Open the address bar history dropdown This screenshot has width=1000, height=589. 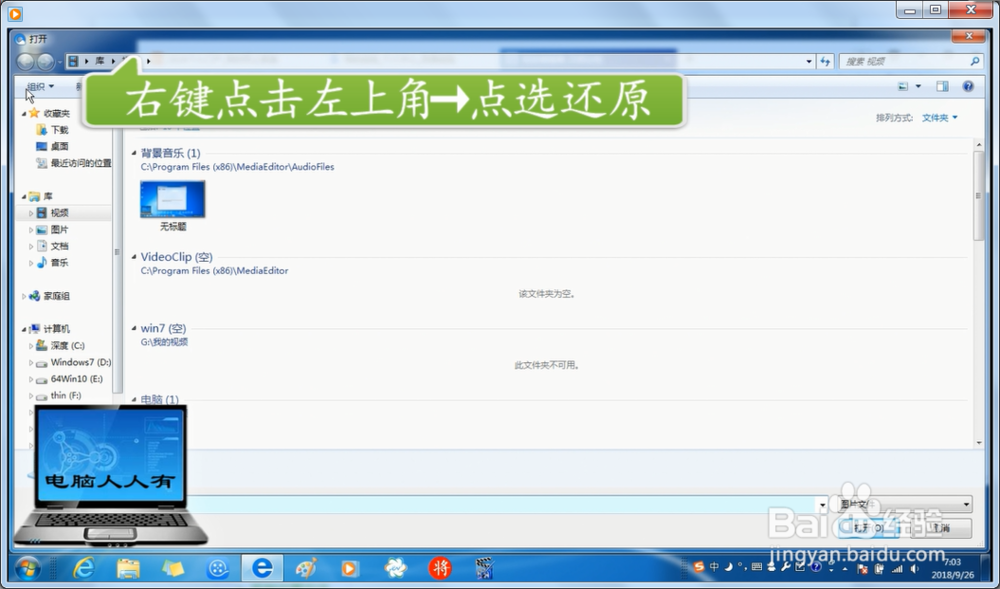809,62
